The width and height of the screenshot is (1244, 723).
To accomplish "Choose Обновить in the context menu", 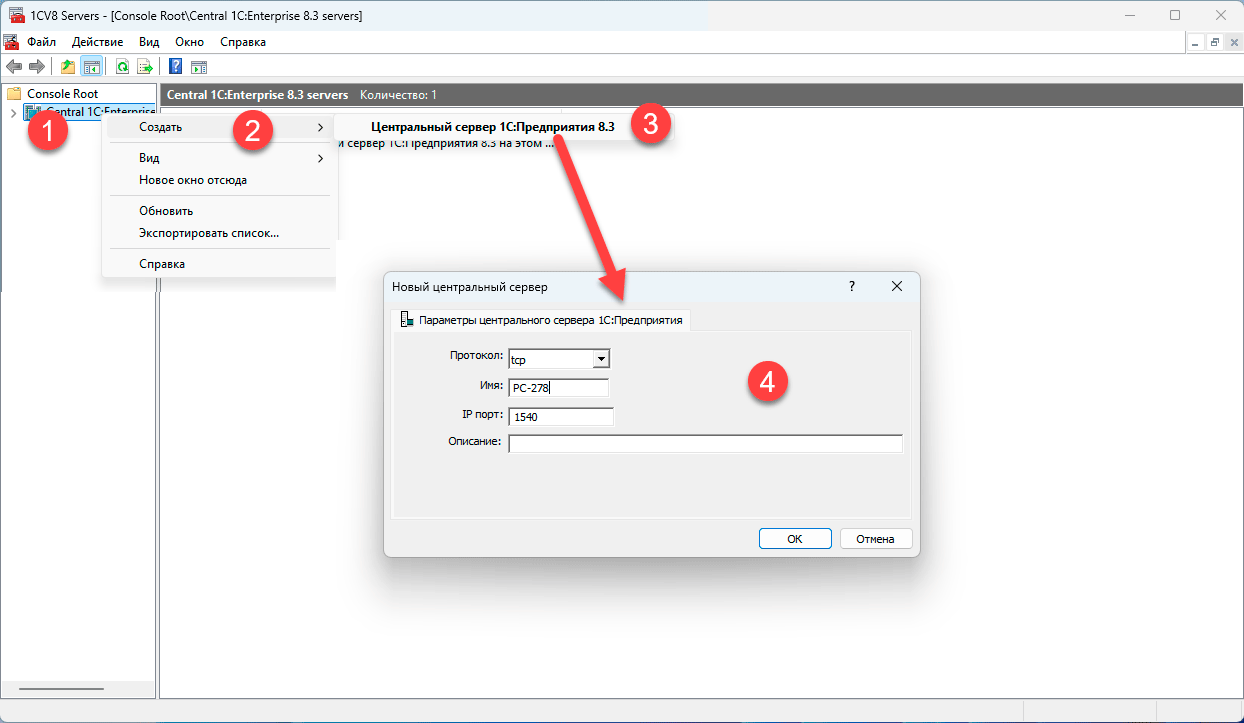I will tap(218, 211).
